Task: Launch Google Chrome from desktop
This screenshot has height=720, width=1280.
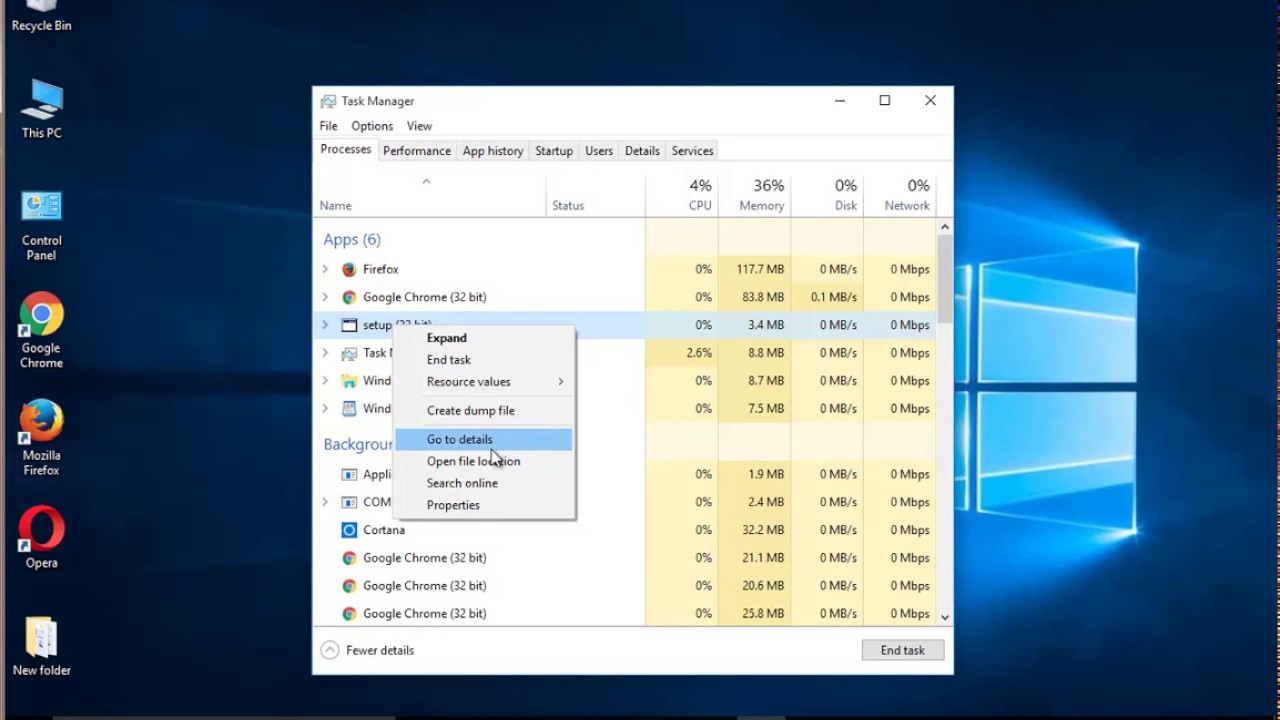Action: click(x=41, y=331)
